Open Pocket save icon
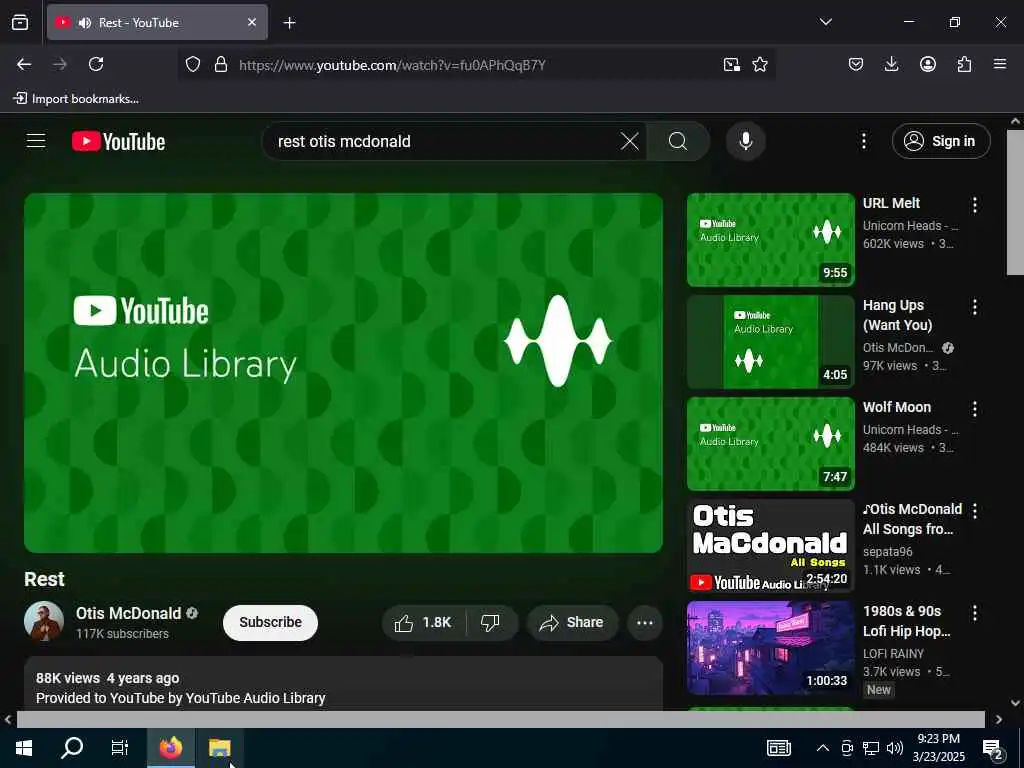Image resolution: width=1024 pixels, height=768 pixels. [x=856, y=64]
